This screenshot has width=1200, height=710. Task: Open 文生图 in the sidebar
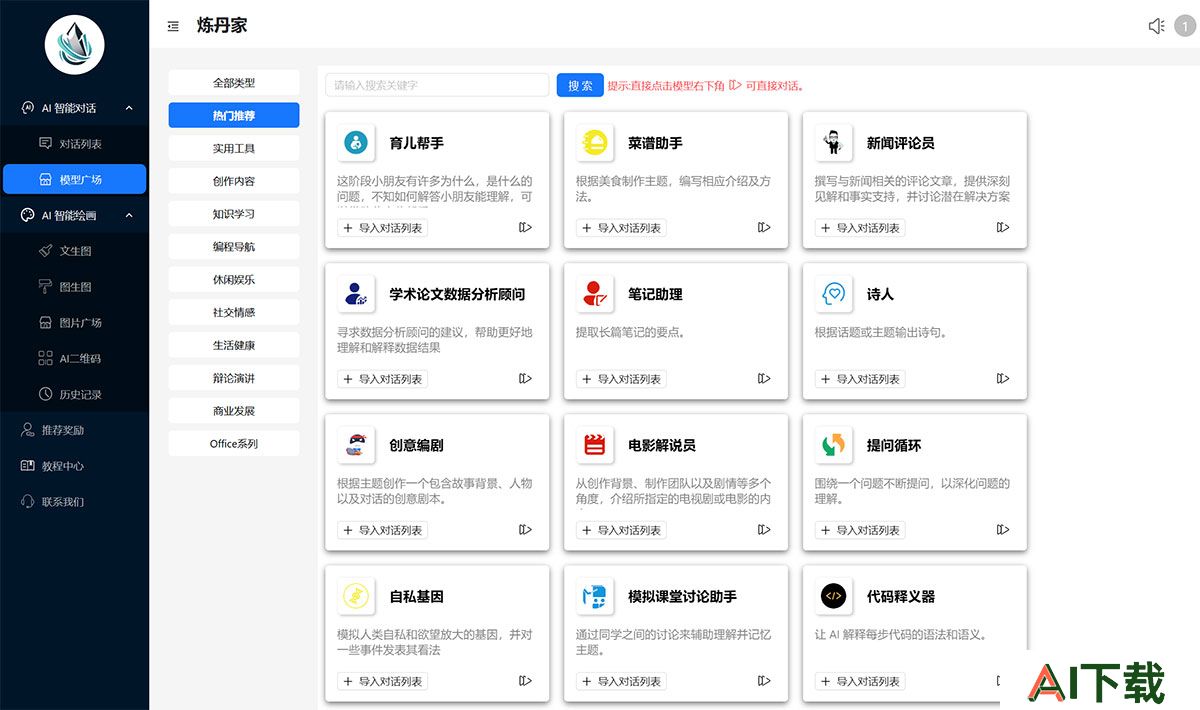75,251
